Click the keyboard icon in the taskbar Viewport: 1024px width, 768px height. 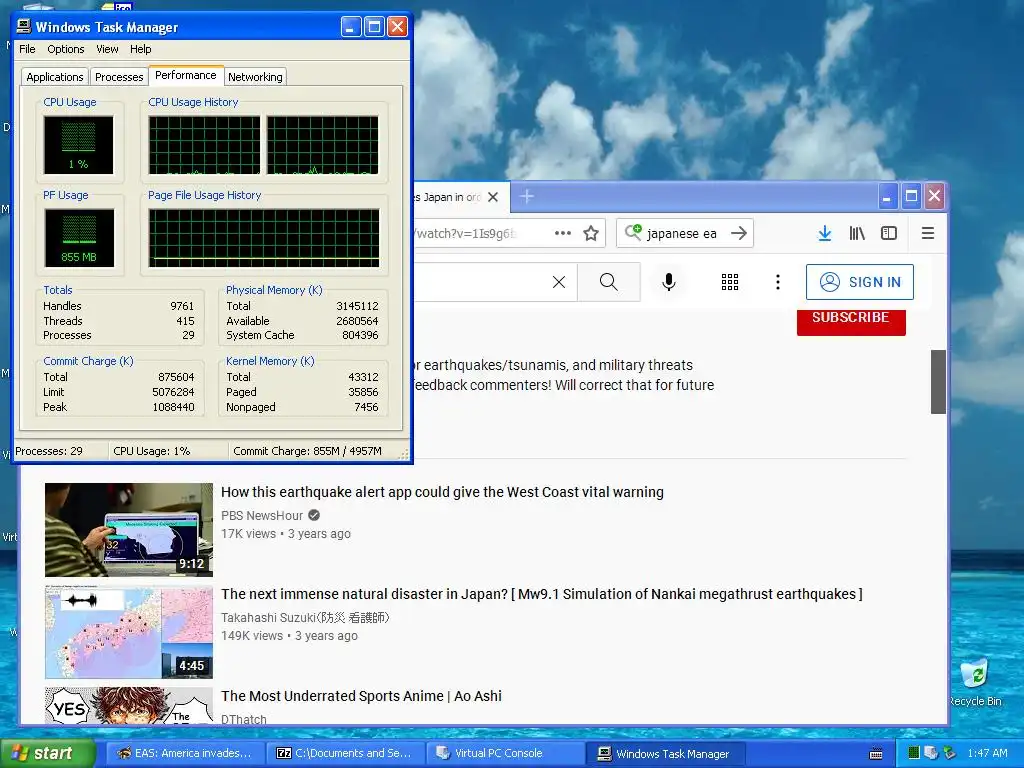[876, 754]
